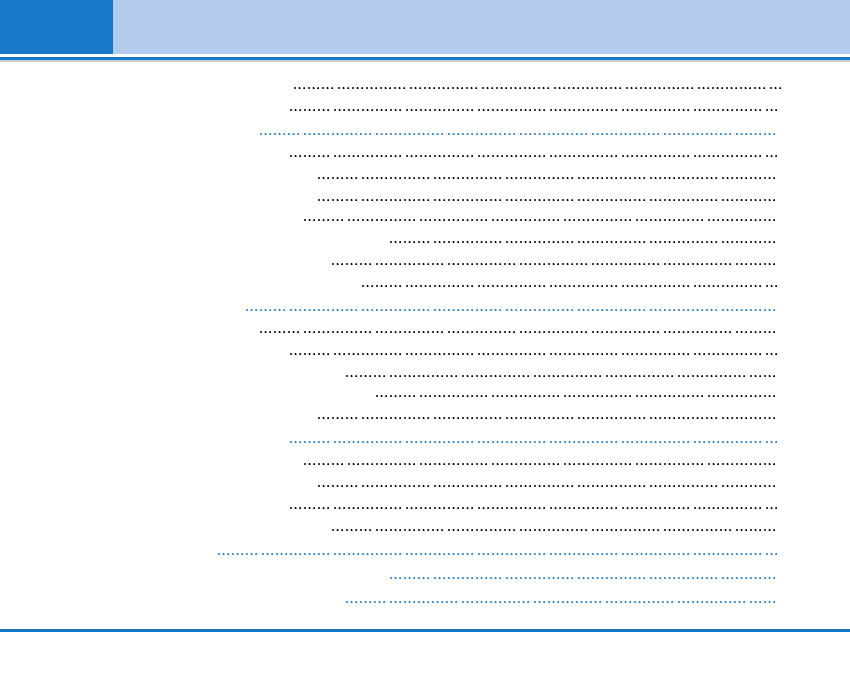This screenshot has height=680, width=850.
Task: Click the light blue header banner
Action: click(480, 27)
